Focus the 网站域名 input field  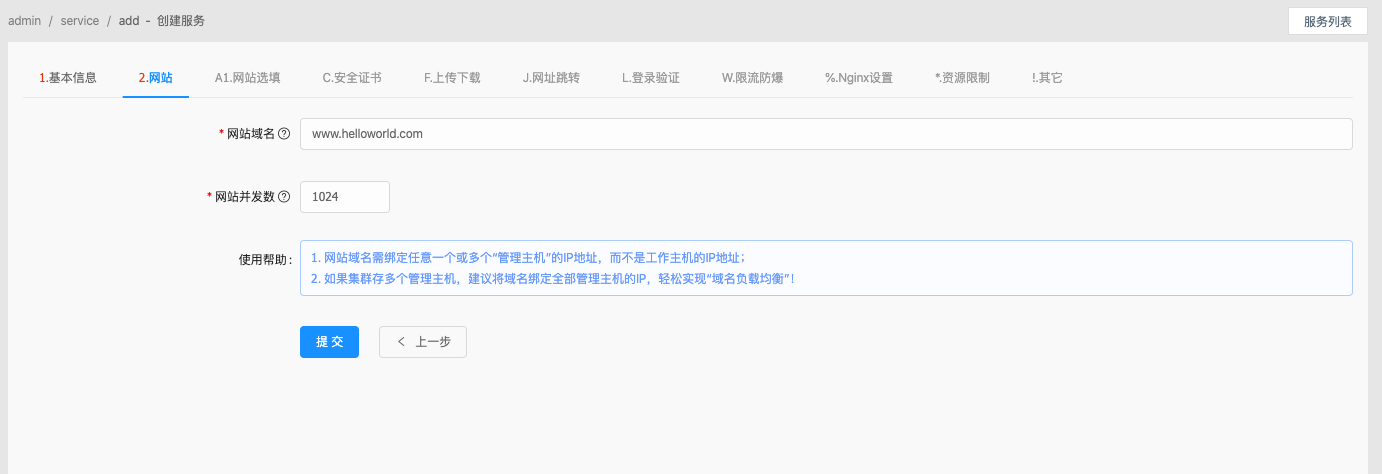click(x=825, y=134)
